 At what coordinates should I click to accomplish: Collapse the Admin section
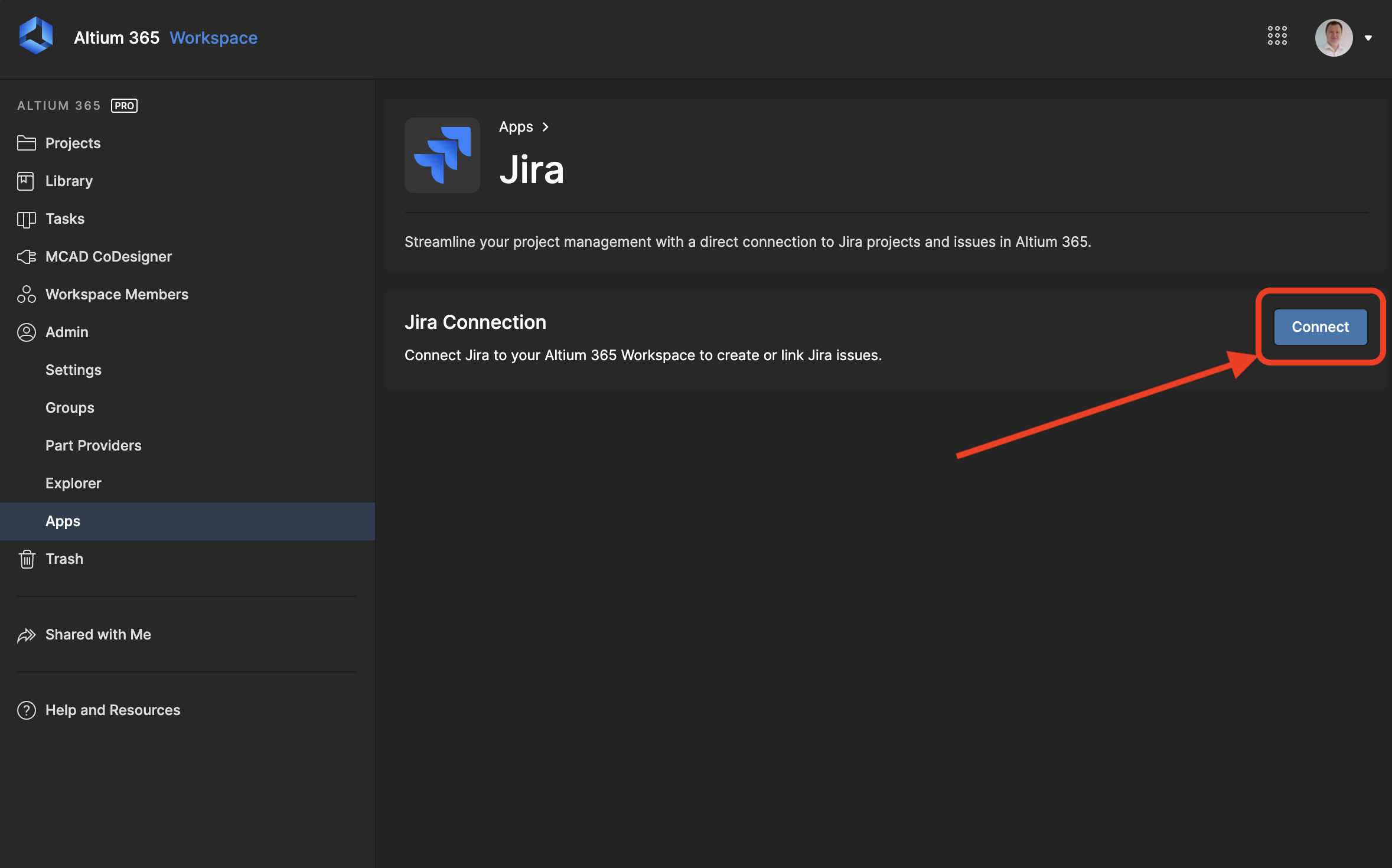(187, 332)
